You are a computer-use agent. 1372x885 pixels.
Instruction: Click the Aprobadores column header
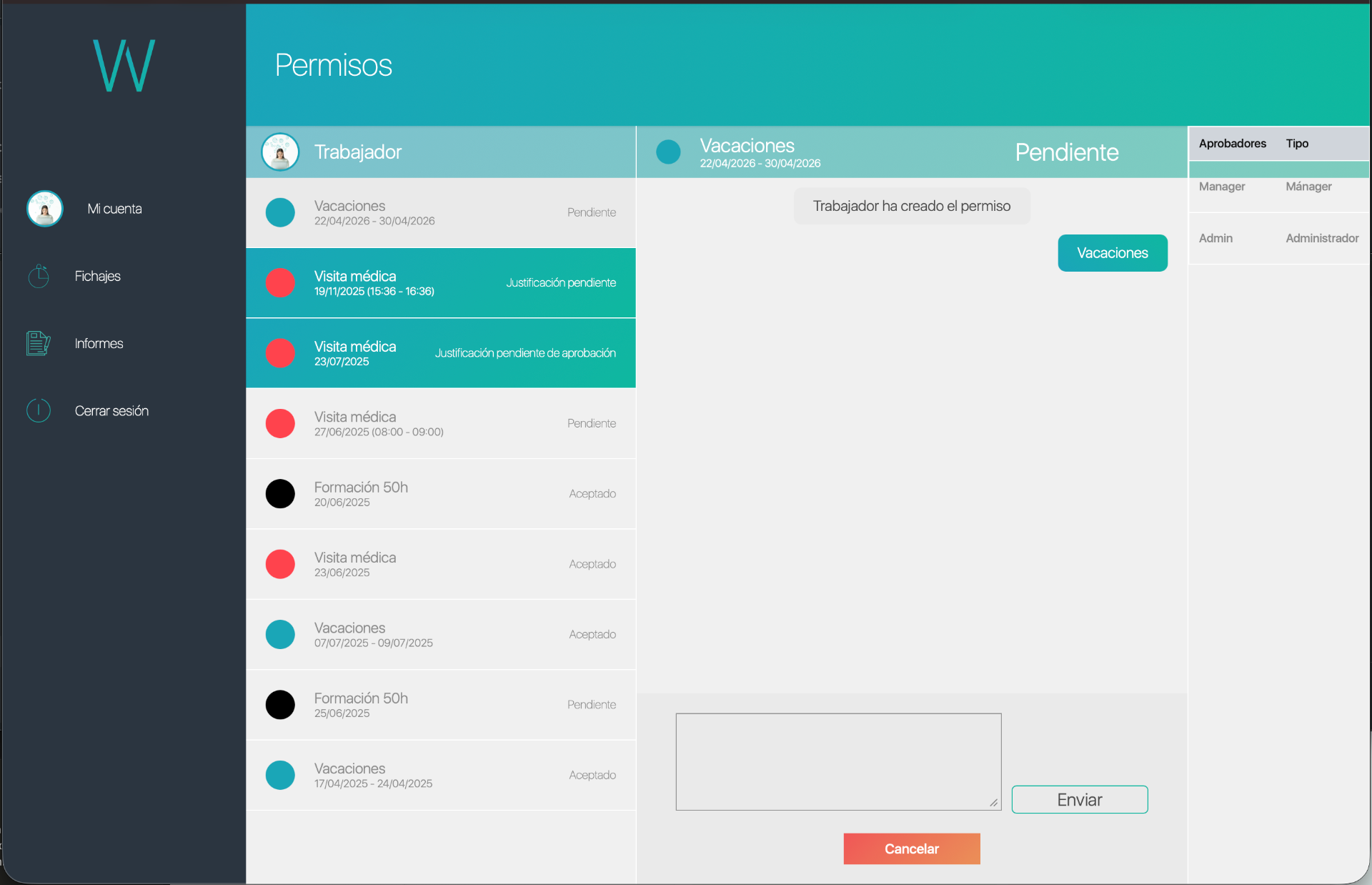pos(1233,144)
